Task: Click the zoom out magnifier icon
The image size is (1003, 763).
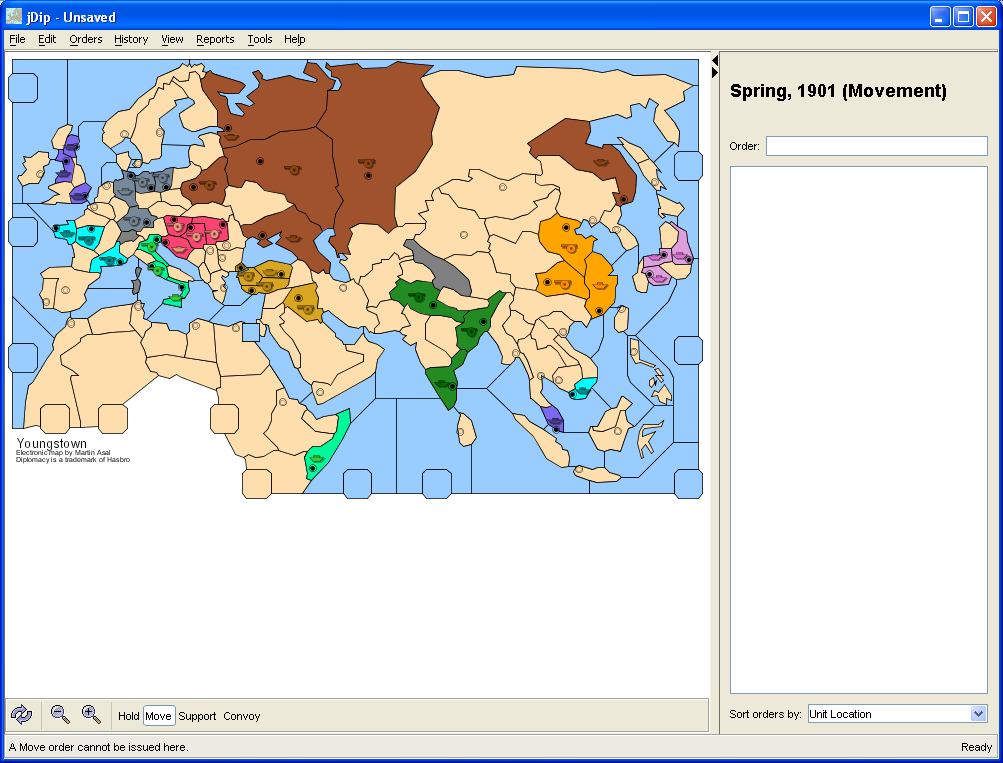Action: click(x=60, y=714)
